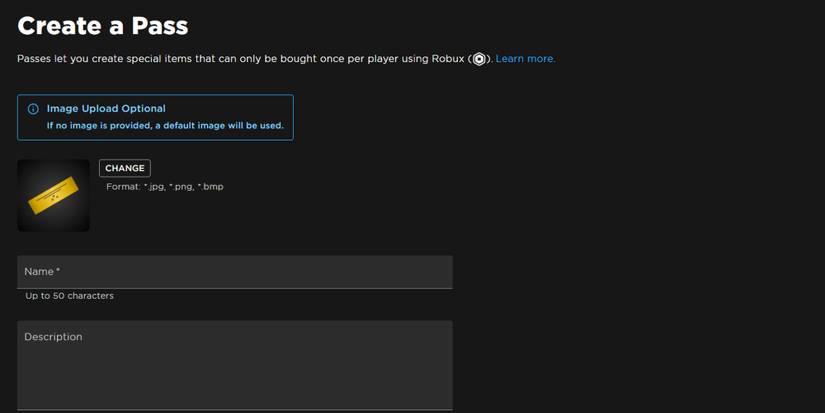
Task: Click the default image notice text
Action: point(165,126)
